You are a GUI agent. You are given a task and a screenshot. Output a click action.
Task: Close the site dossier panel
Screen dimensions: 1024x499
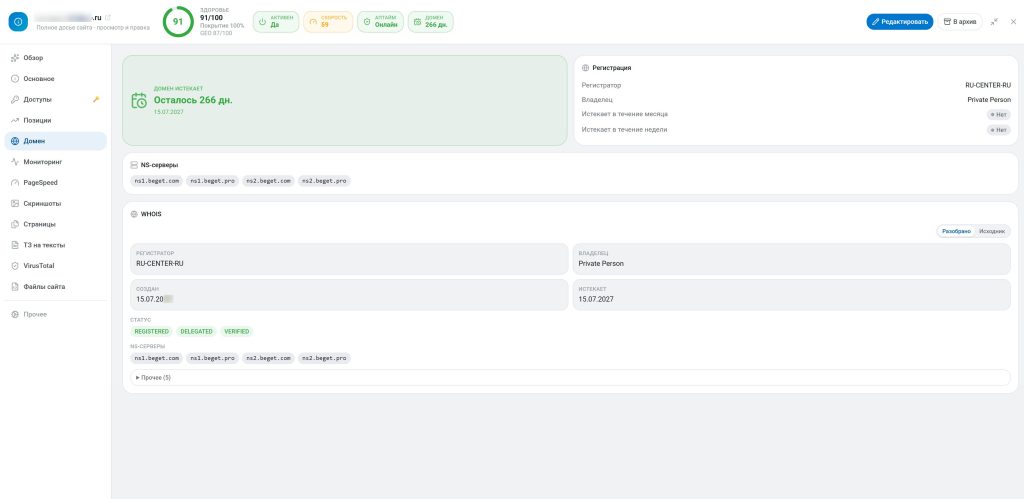point(1013,22)
